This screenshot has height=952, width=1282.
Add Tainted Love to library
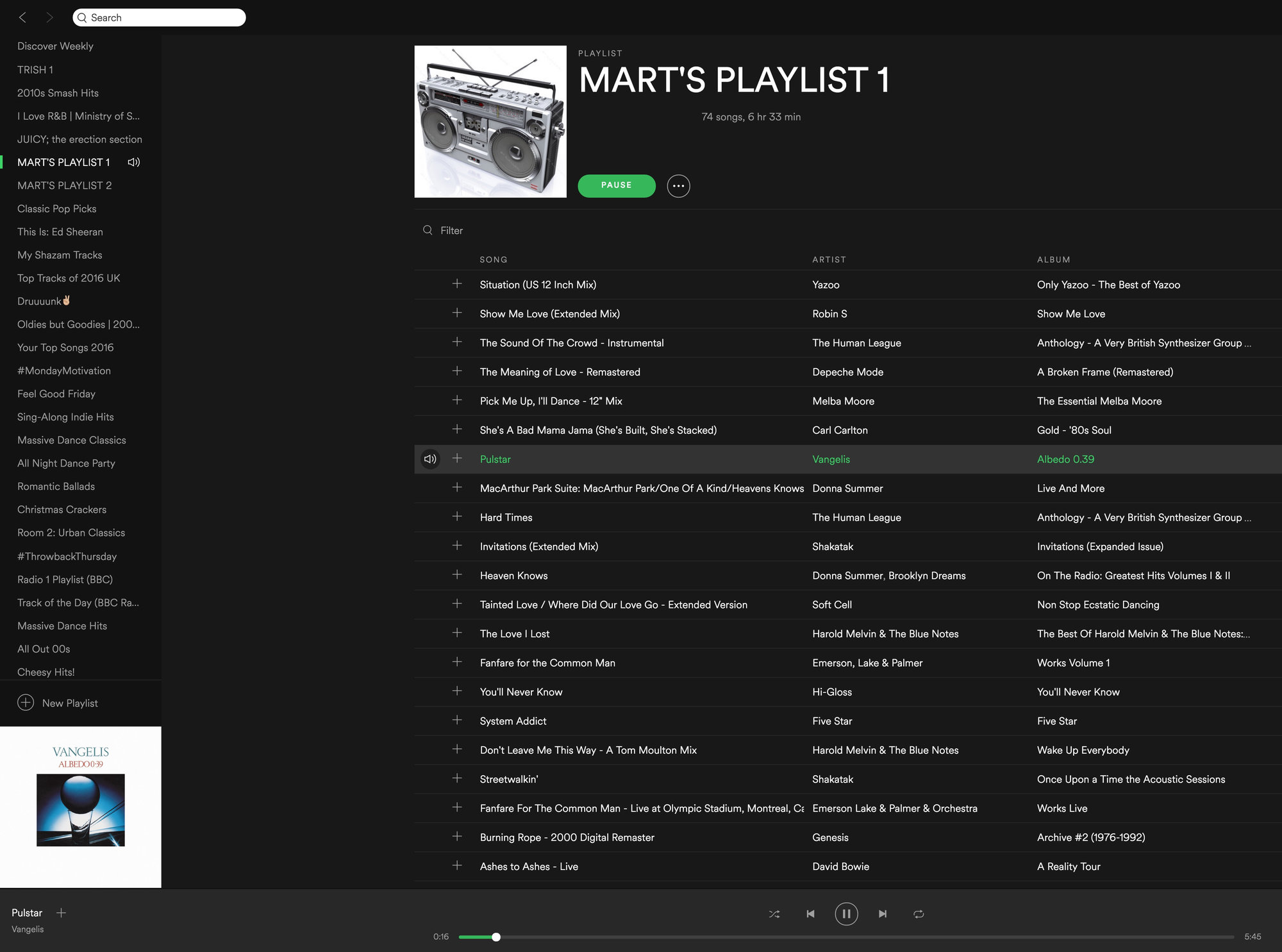(457, 603)
